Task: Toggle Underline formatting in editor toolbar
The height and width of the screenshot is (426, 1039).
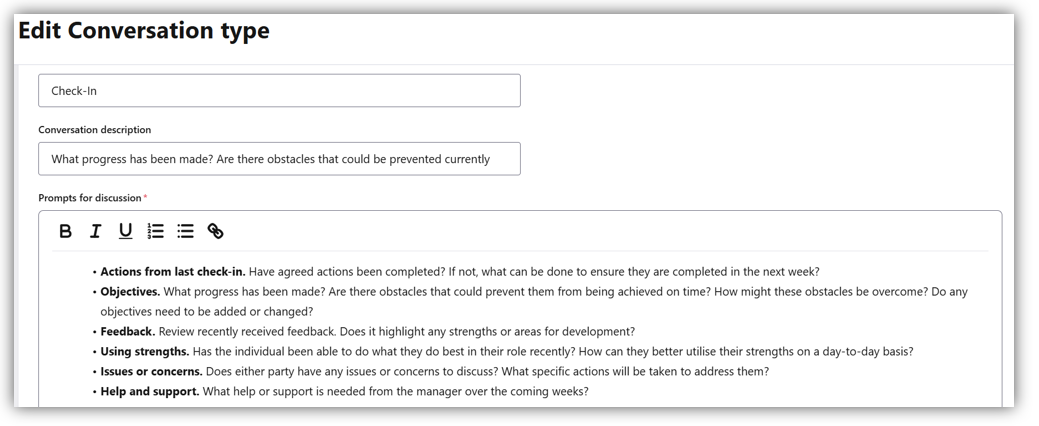Action: point(125,231)
